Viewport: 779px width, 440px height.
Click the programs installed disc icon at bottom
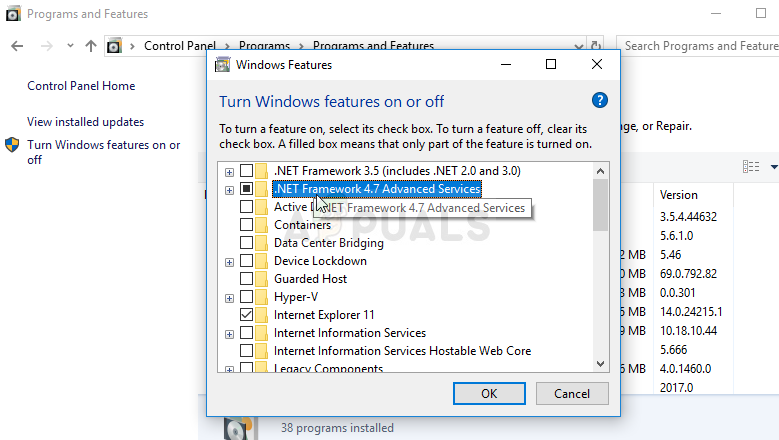pyautogui.click(x=238, y=429)
